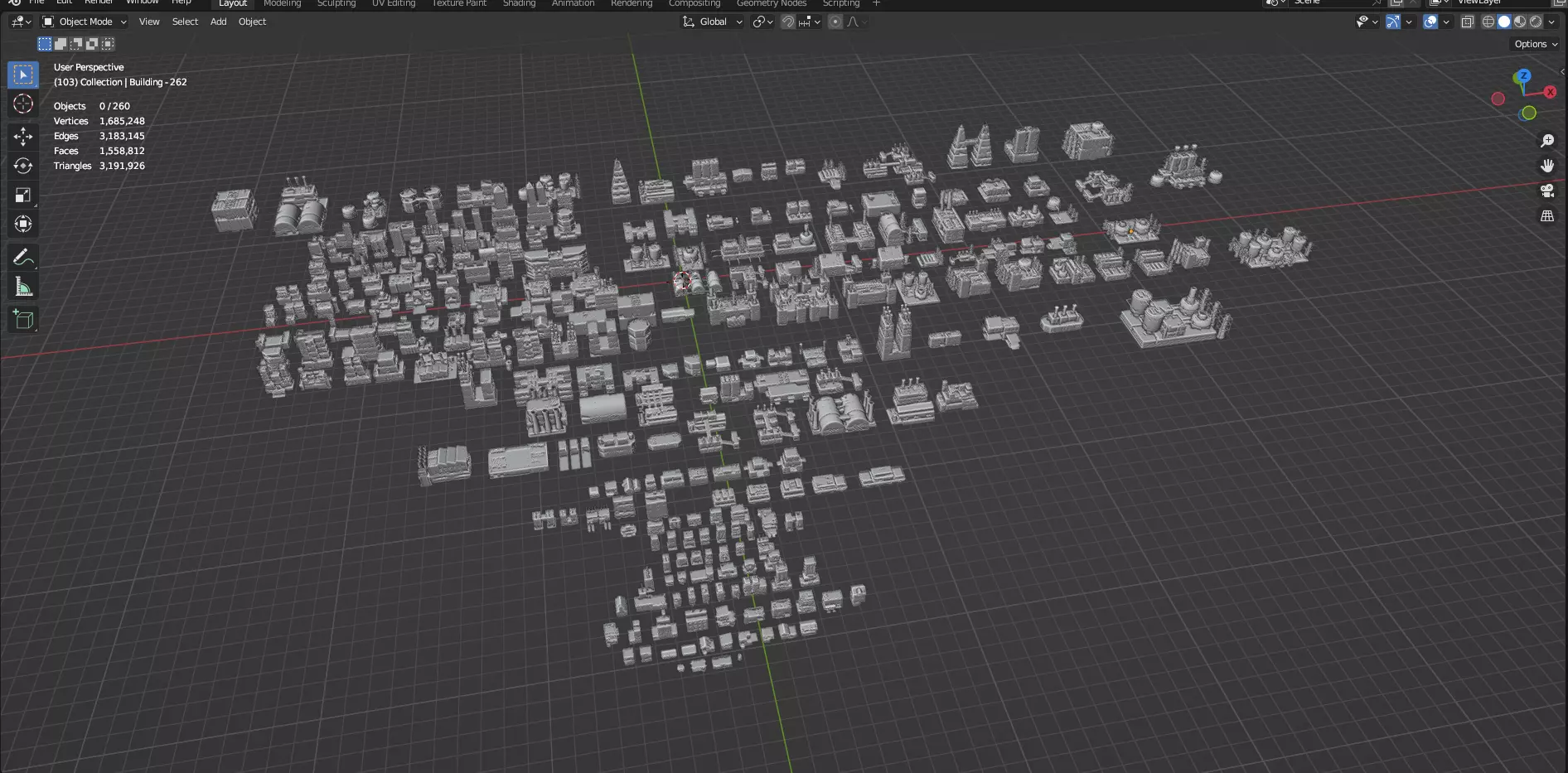Image resolution: width=1568 pixels, height=773 pixels.
Task: Select the Move tool
Action: 23,136
